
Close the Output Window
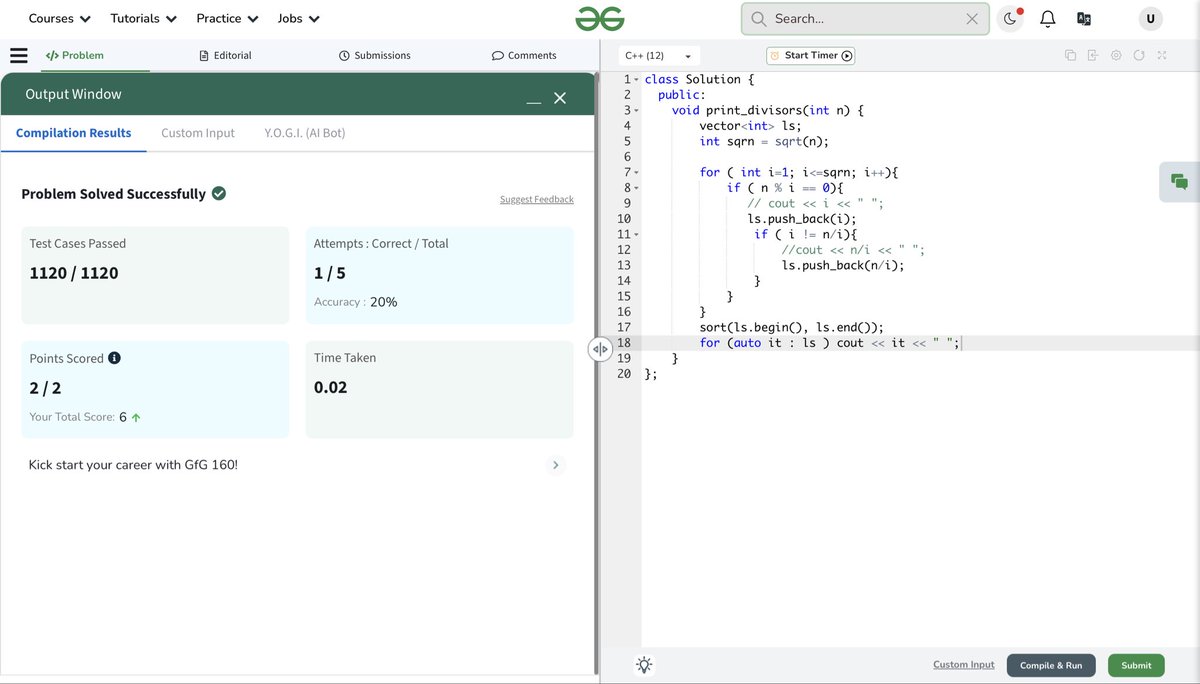[x=560, y=98]
